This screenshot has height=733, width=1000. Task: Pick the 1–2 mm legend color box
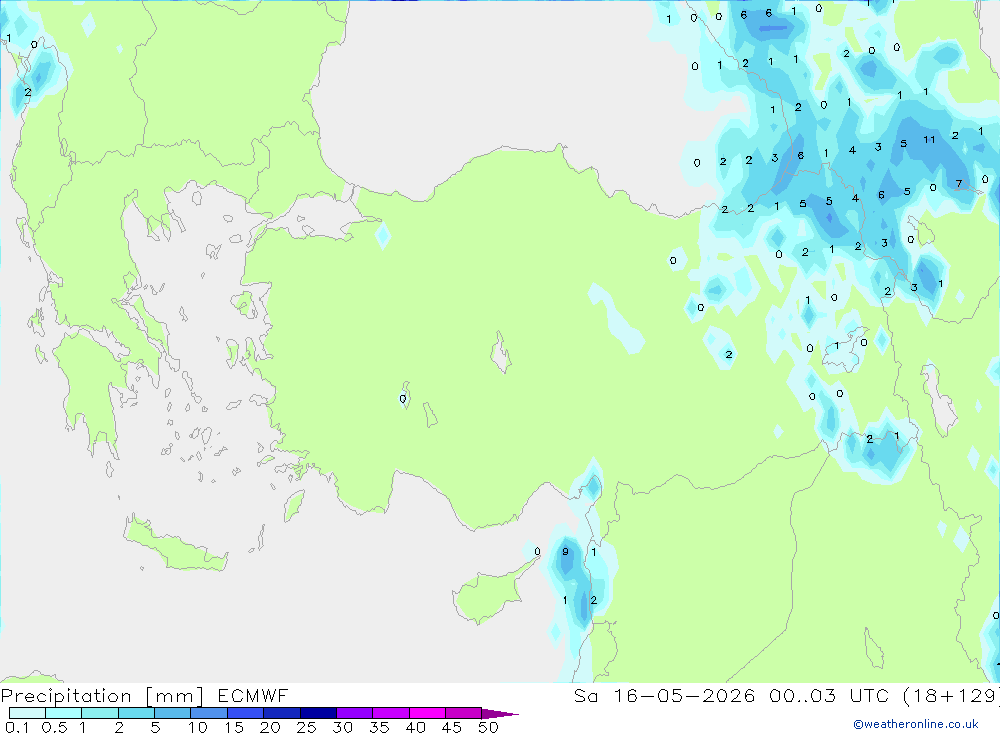(x=100, y=713)
